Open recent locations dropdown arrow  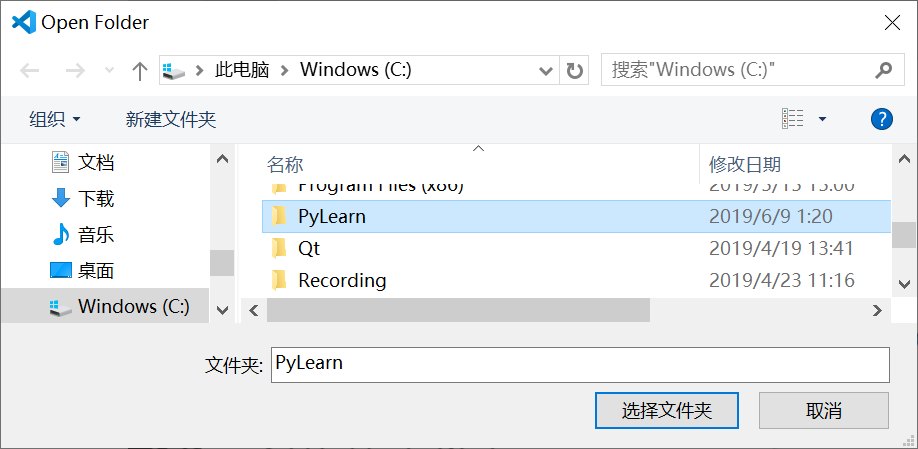click(x=109, y=70)
